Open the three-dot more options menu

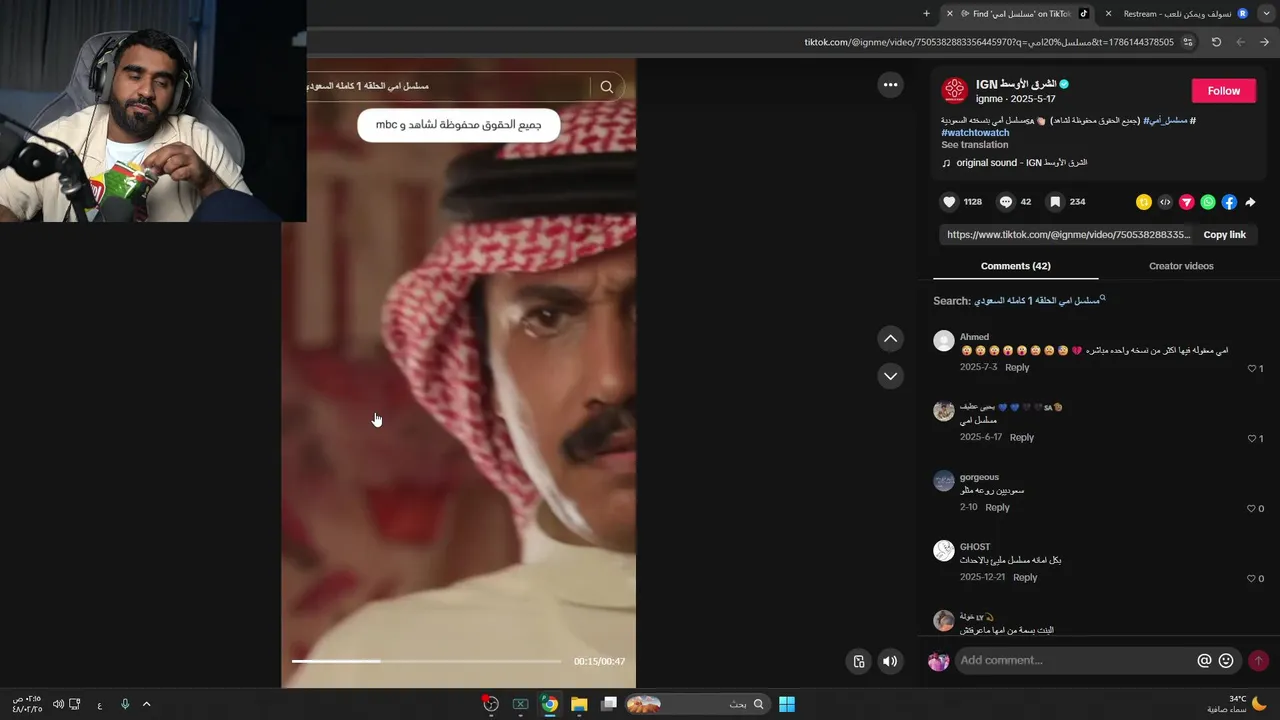[x=890, y=85]
